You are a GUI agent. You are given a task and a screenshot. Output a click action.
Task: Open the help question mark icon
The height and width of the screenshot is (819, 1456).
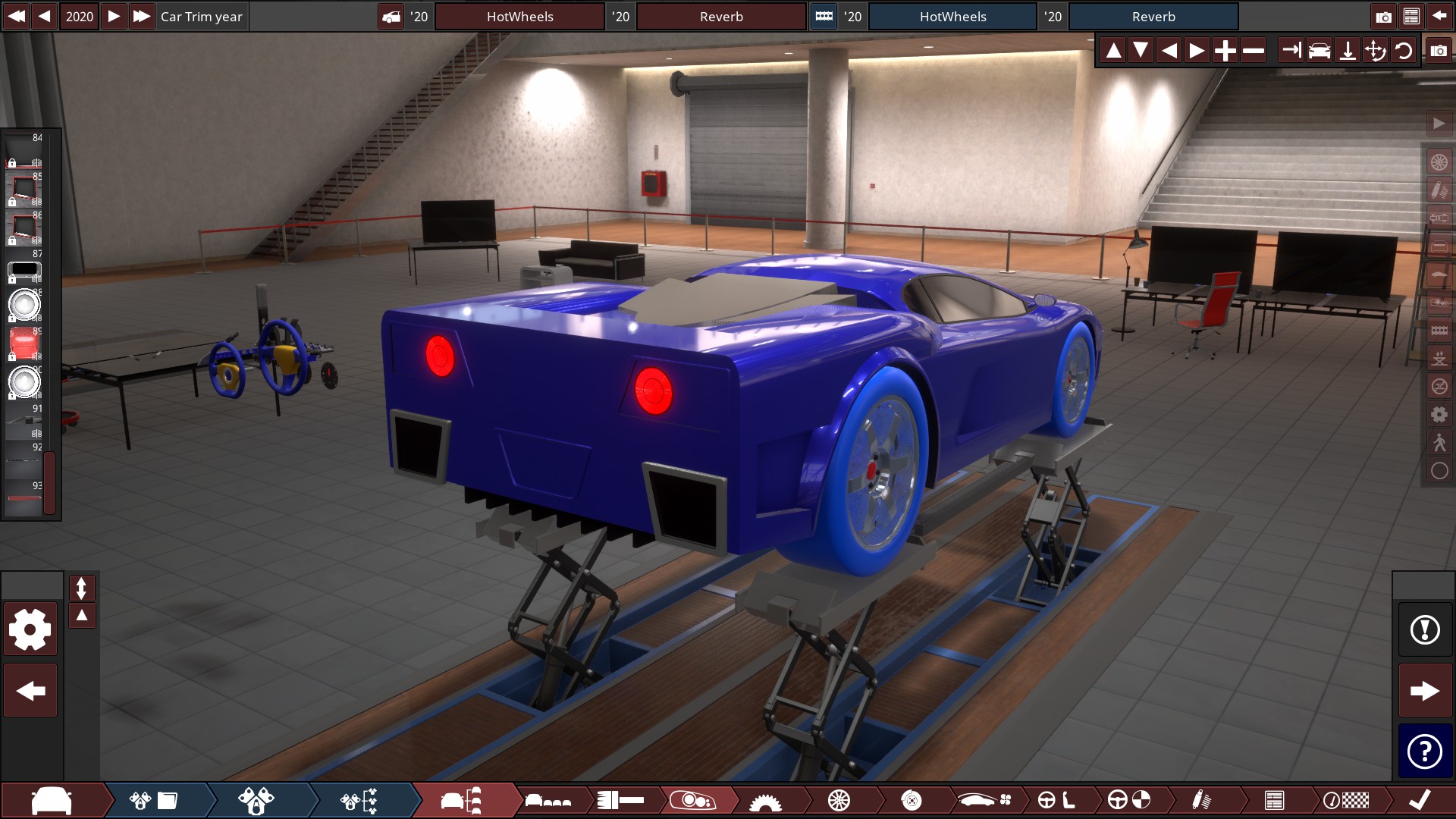(x=1425, y=751)
